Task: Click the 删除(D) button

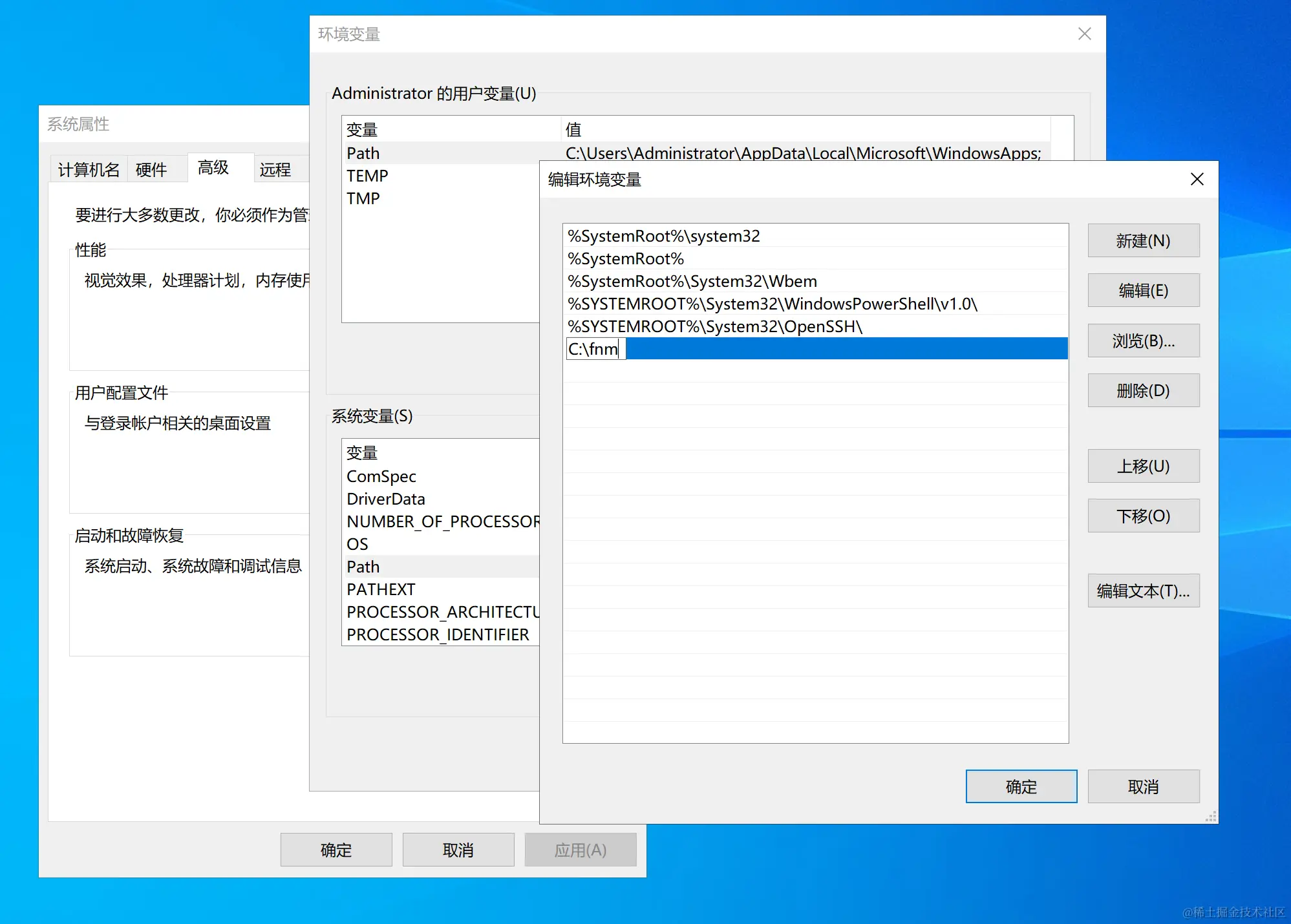Action: (x=1143, y=391)
